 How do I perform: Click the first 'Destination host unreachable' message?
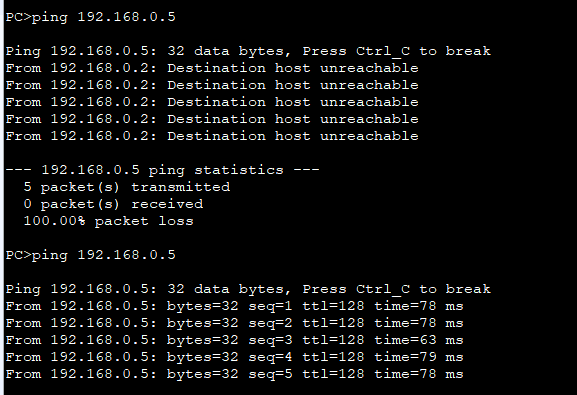[293, 68]
